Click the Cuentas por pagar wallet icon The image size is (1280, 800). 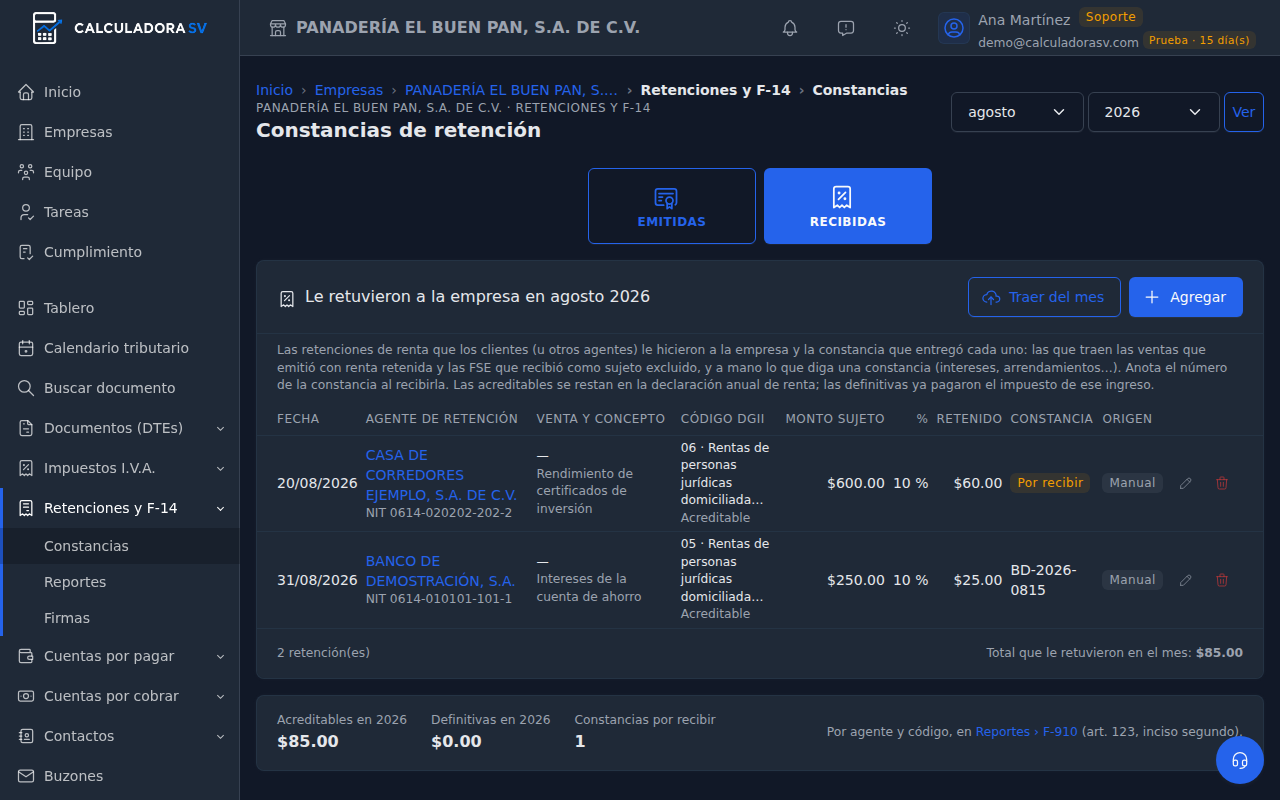pos(26,656)
